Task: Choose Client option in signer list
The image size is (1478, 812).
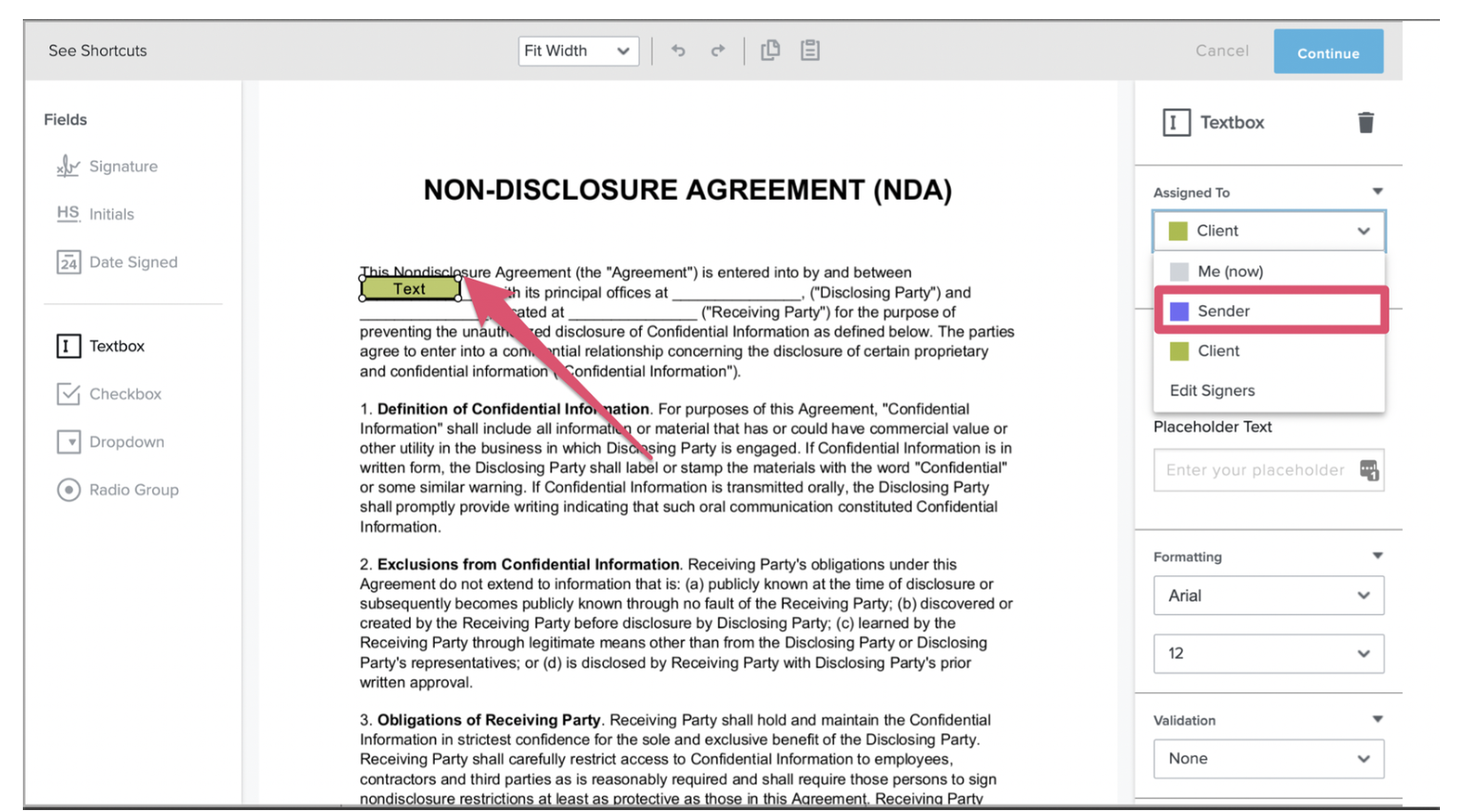Action: pos(1269,351)
